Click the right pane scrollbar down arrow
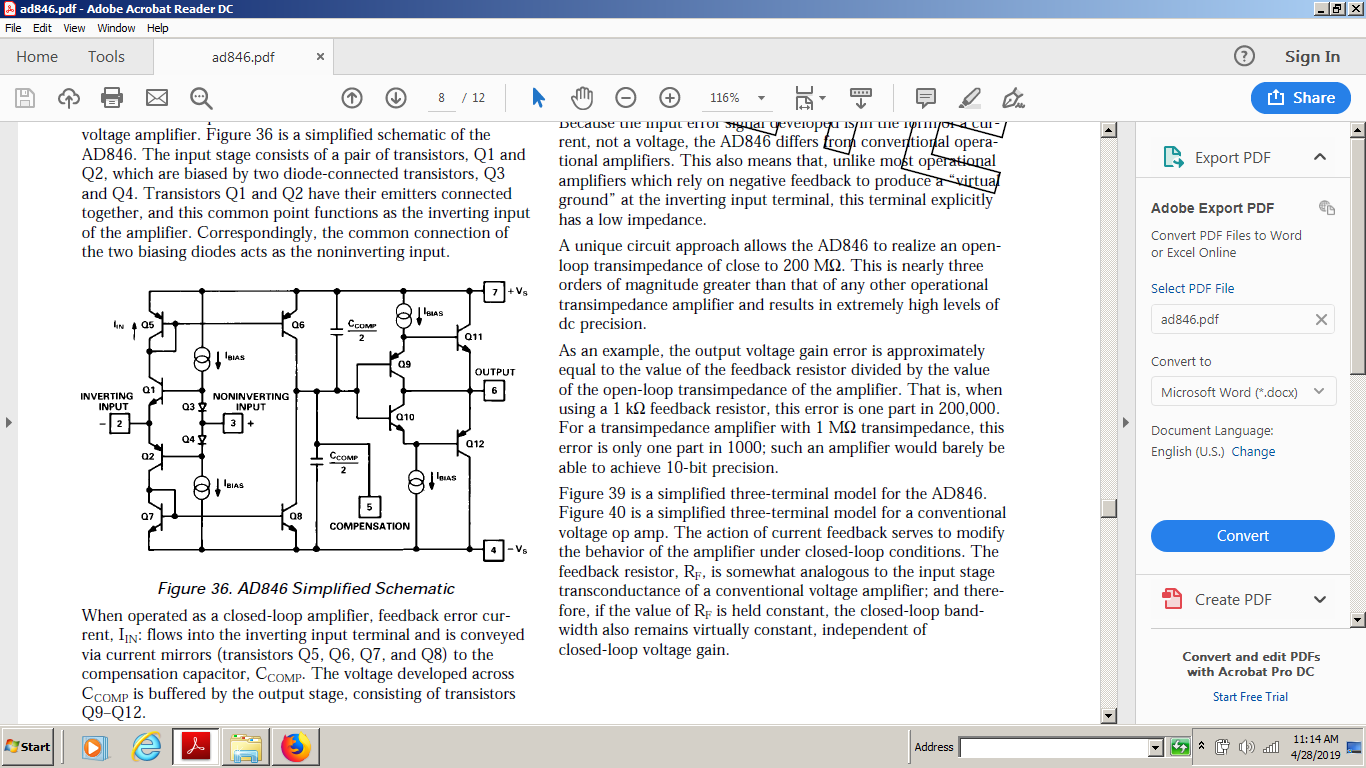Viewport: 1366px width, 768px height. 1358,620
